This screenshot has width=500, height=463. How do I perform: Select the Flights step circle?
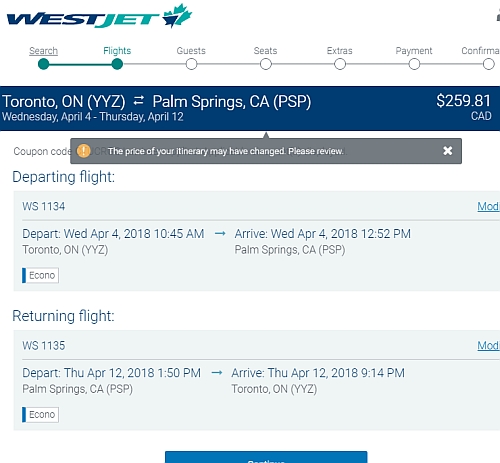point(117,64)
